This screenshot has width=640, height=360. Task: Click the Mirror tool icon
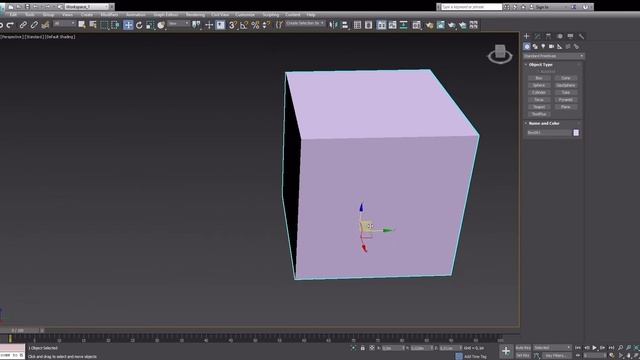333,25
